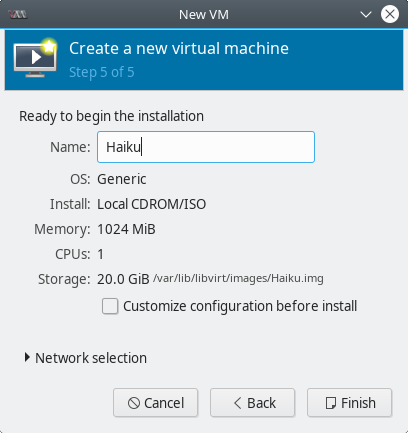
Task: Click the page icon on Finish
Action: tap(330, 403)
